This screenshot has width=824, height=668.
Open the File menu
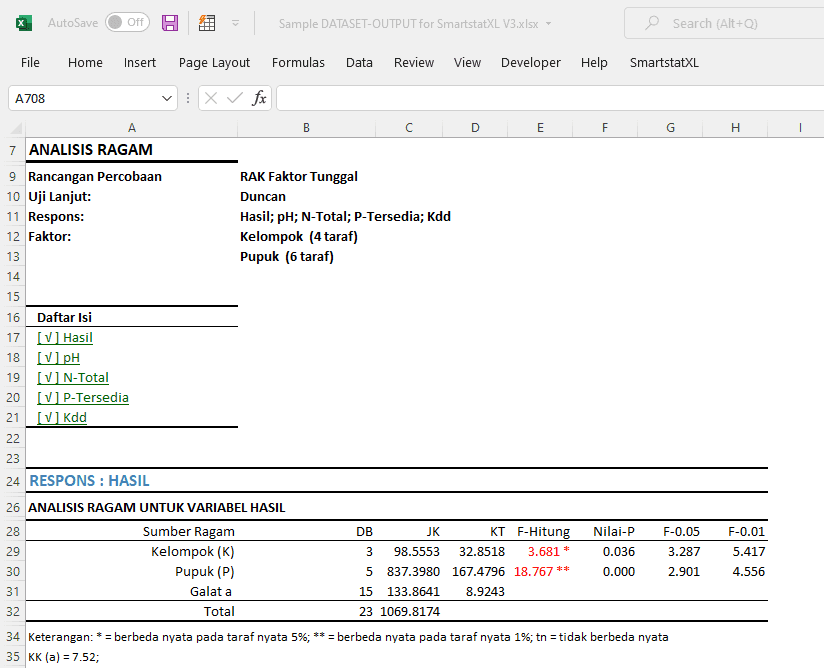(x=30, y=62)
